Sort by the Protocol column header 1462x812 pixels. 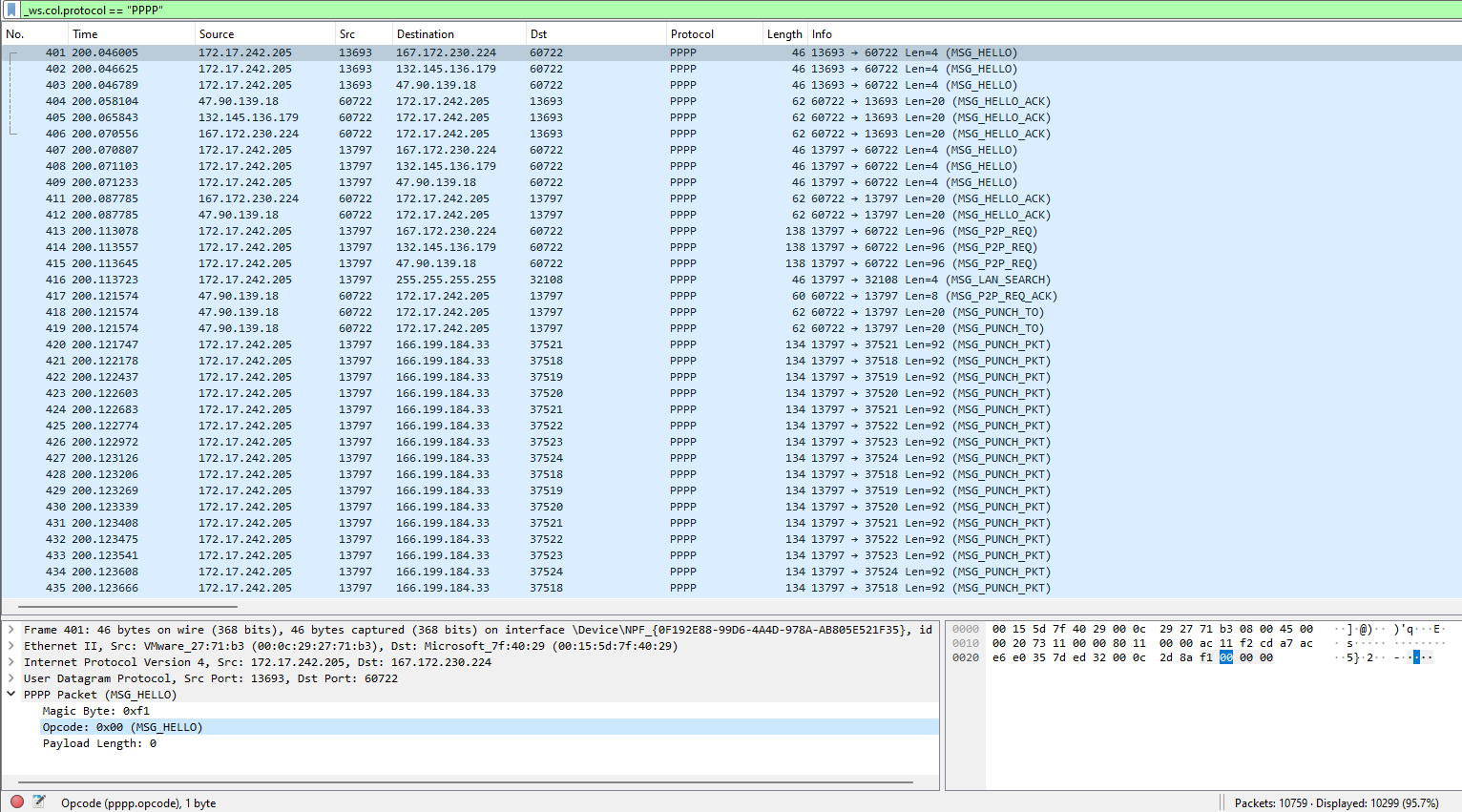click(x=692, y=34)
